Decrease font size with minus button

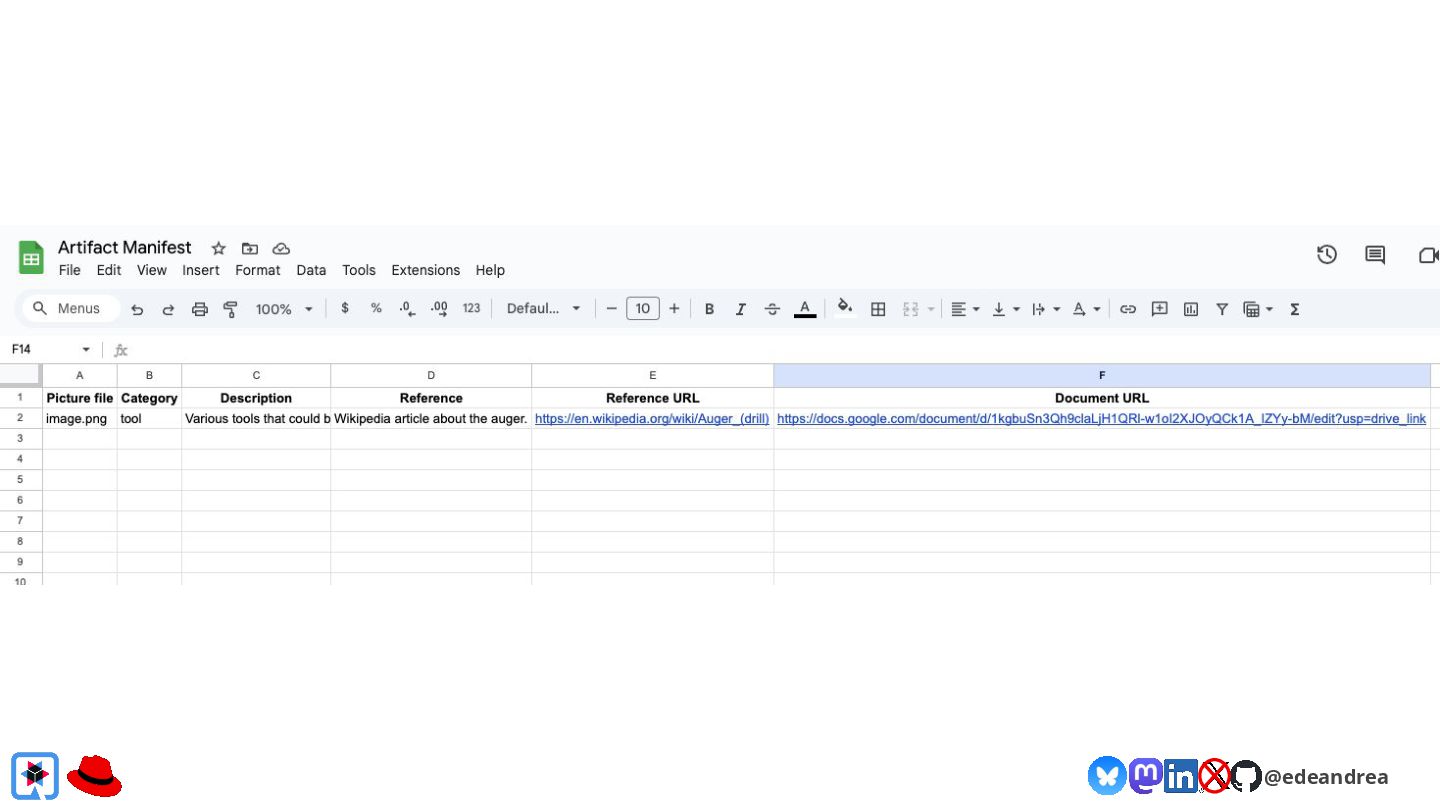click(x=611, y=309)
